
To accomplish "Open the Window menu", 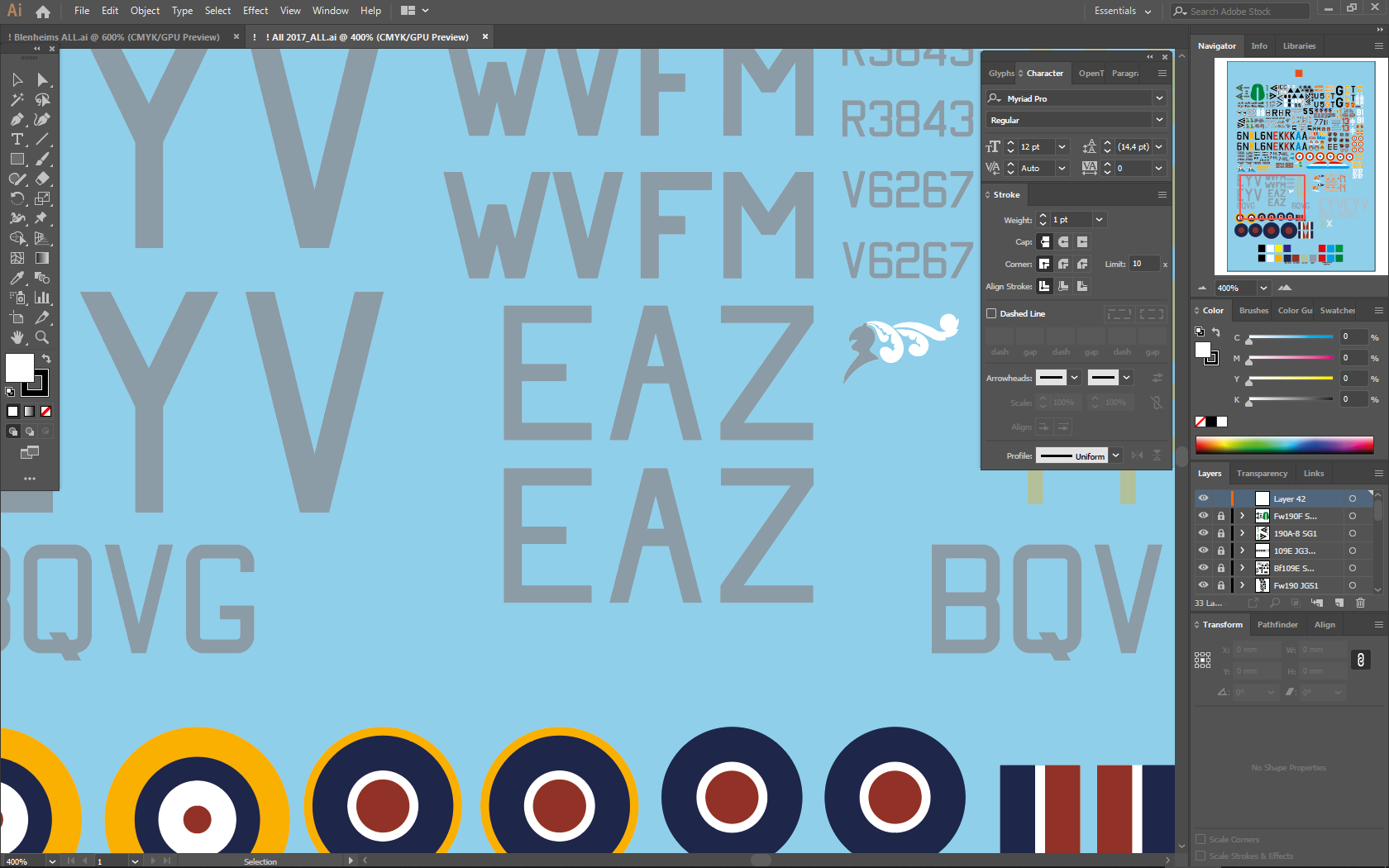I will click(331, 11).
